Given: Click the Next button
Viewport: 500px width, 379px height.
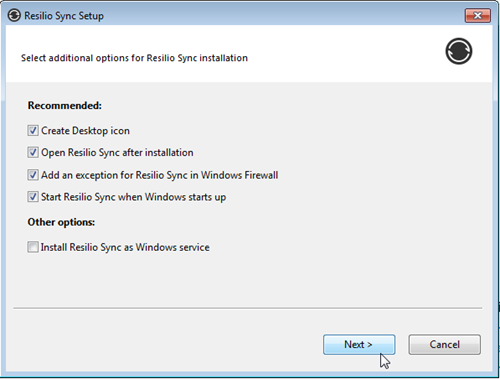Looking at the screenshot, I should (359, 344).
